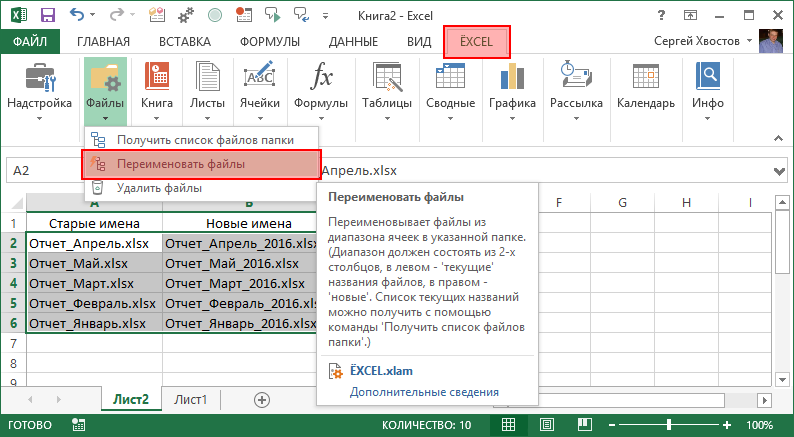Screen dimensions: 794x437
Task: Select row 7 header
Action: coord(13,343)
